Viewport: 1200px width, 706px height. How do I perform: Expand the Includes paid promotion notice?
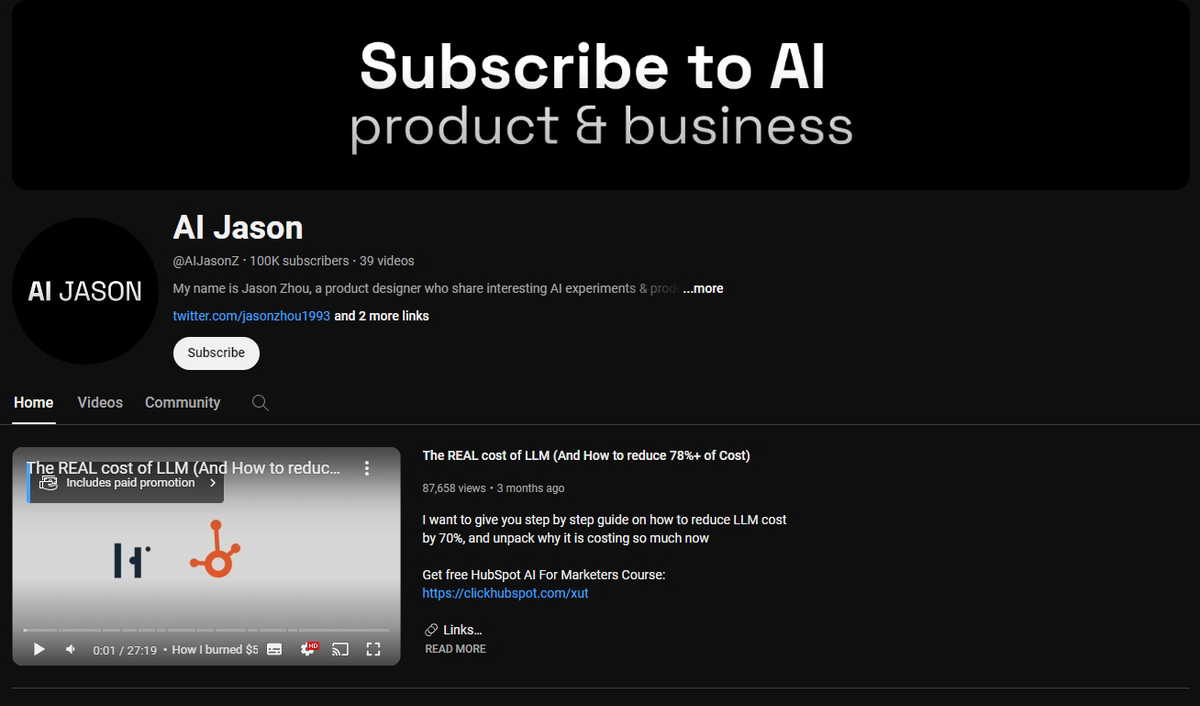point(126,483)
